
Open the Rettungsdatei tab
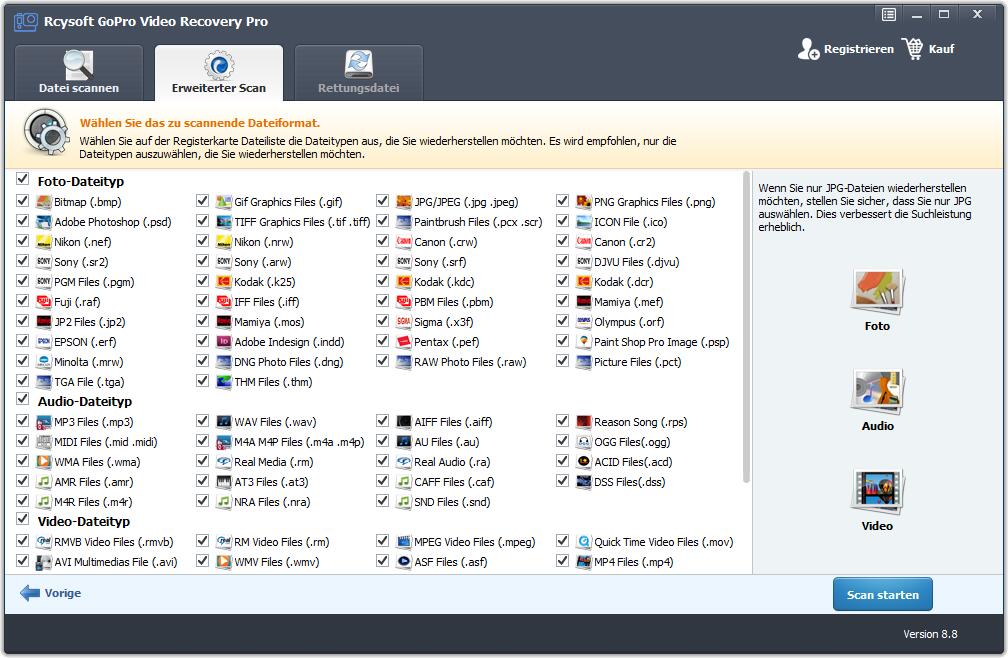point(359,73)
